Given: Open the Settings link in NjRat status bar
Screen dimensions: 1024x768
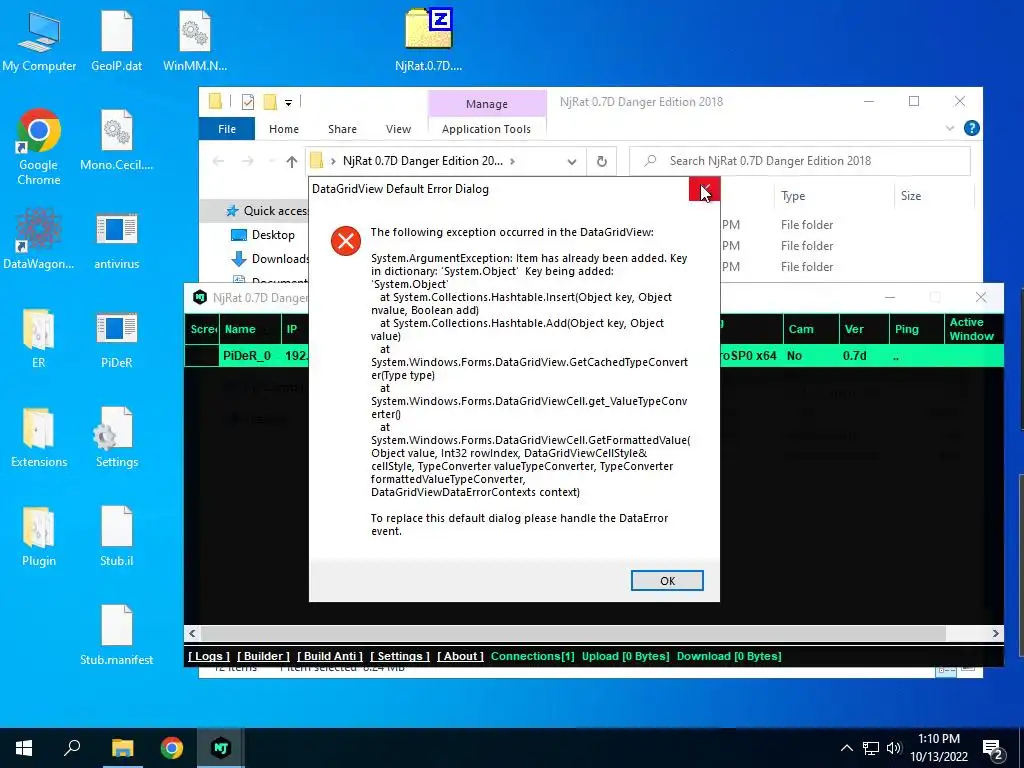Looking at the screenshot, I should [400, 656].
